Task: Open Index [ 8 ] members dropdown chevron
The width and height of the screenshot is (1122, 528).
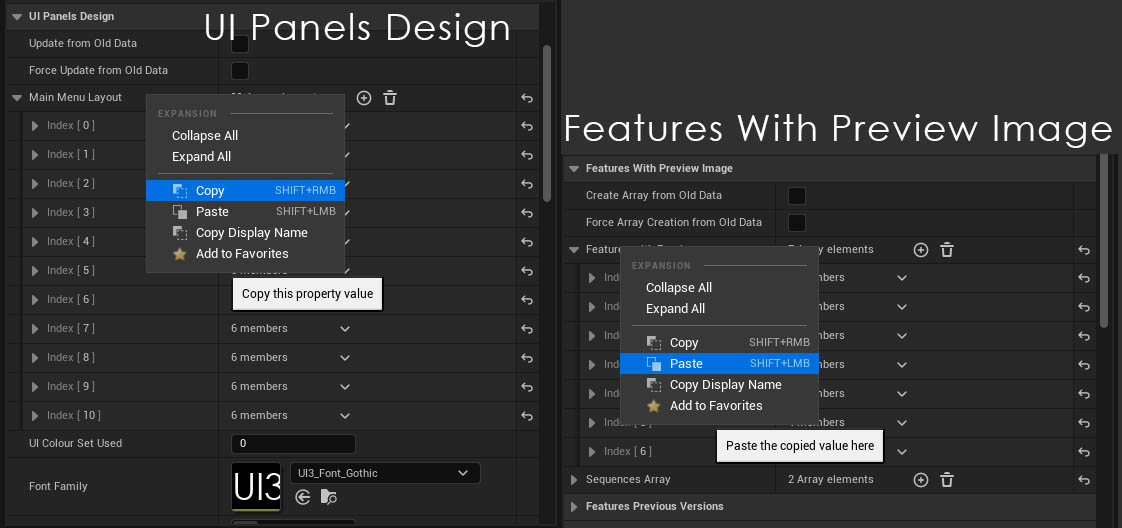Action: 345,358
